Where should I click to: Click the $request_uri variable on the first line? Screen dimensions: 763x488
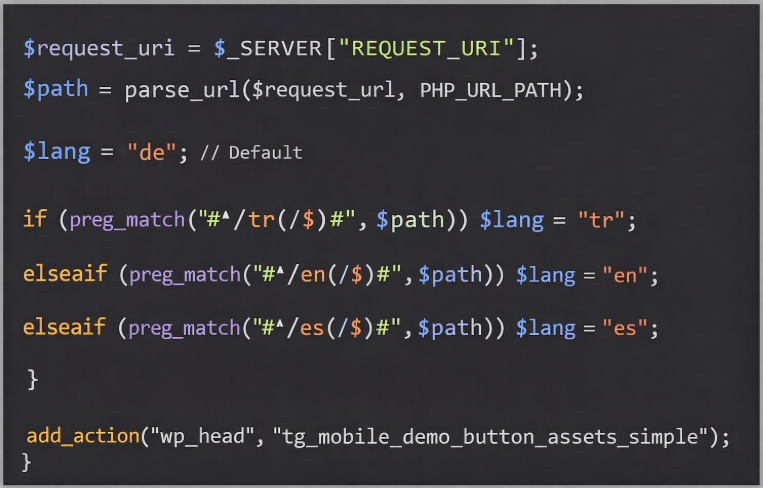(95, 48)
